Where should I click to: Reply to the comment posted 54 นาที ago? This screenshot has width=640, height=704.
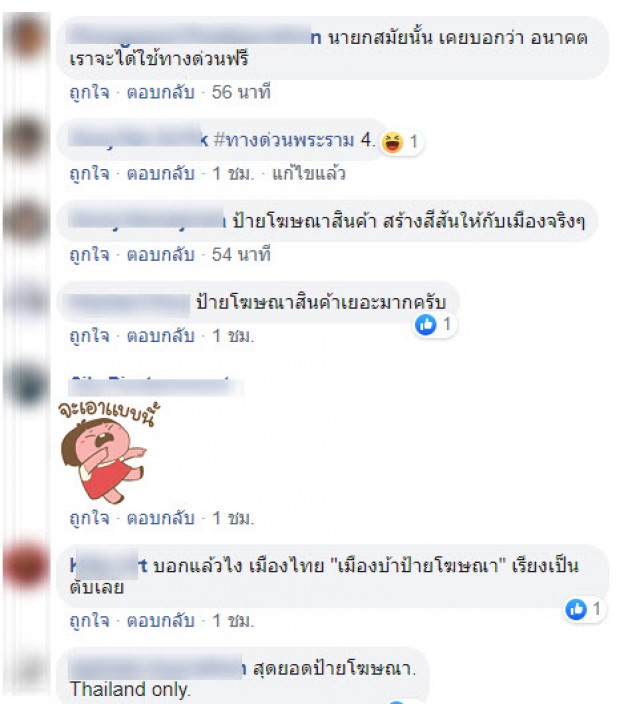(x=160, y=255)
